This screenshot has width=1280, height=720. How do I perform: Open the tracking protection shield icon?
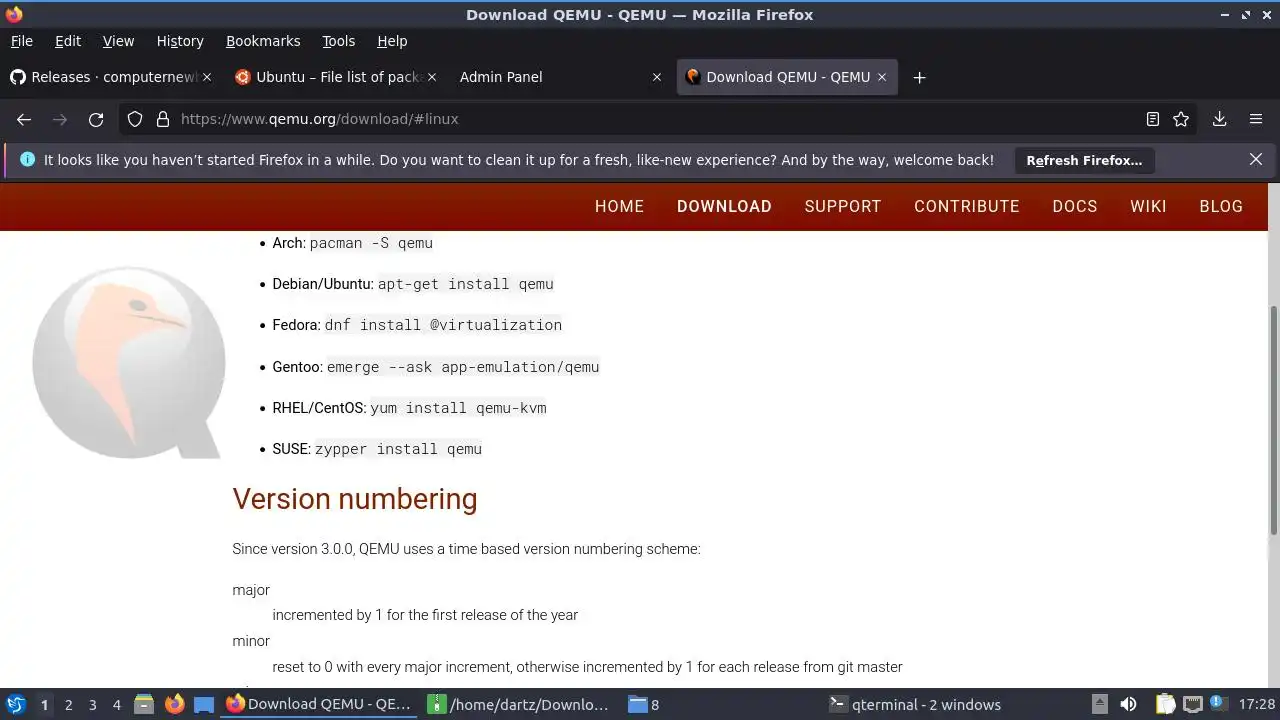[x=135, y=119]
